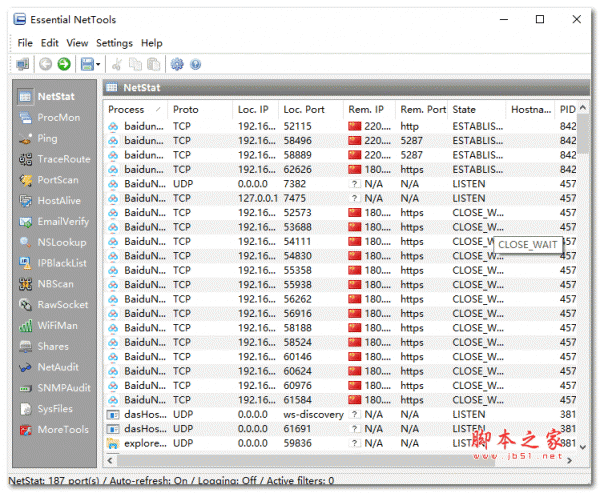Viewport: 600px width, 493px height.
Task: Select the dasHost row with port 61691
Action: pyautogui.click(x=341, y=429)
